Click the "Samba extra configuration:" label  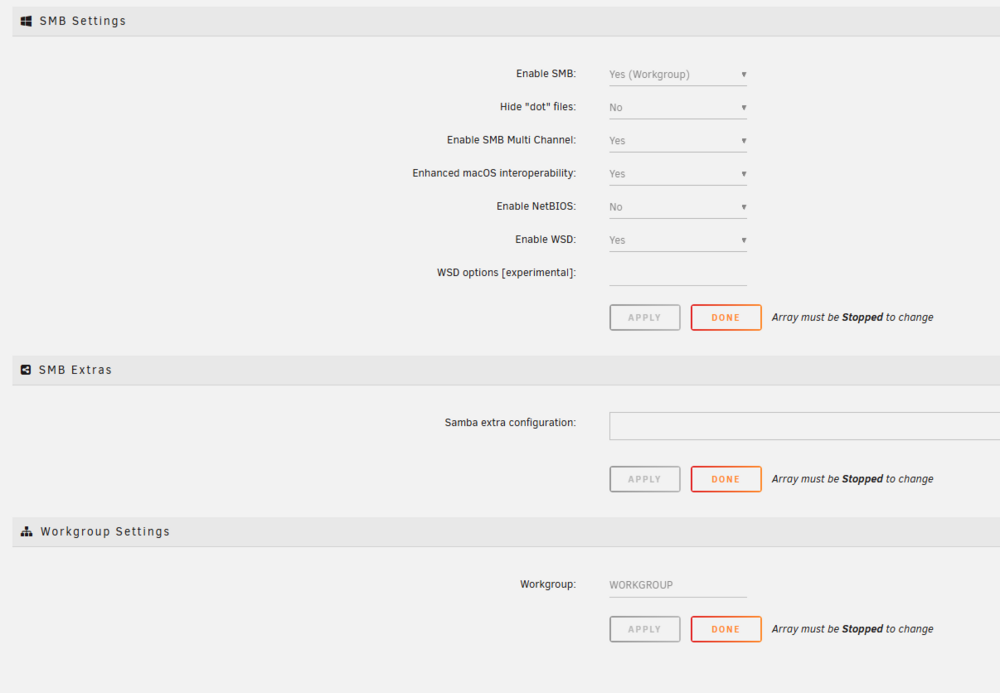point(510,423)
